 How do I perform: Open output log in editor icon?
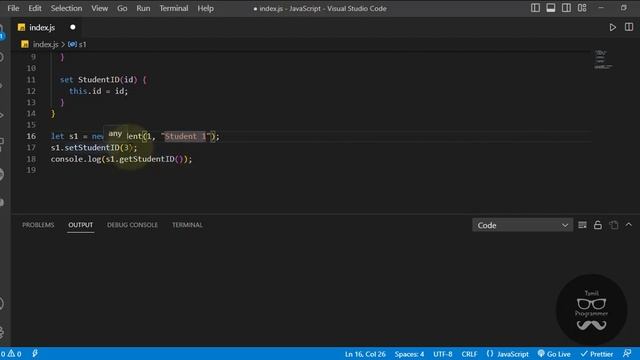613,225
